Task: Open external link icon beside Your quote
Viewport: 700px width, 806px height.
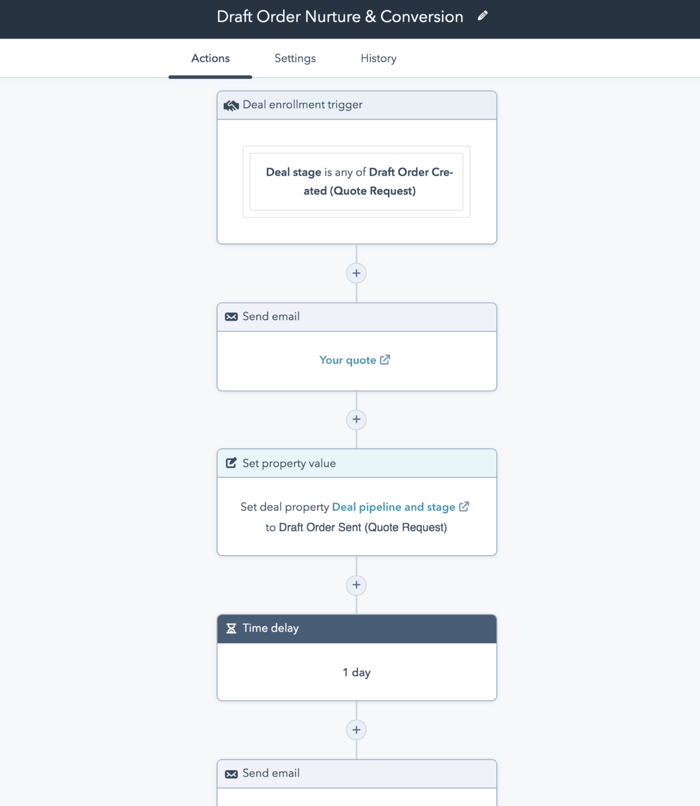Action: (x=385, y=360)
